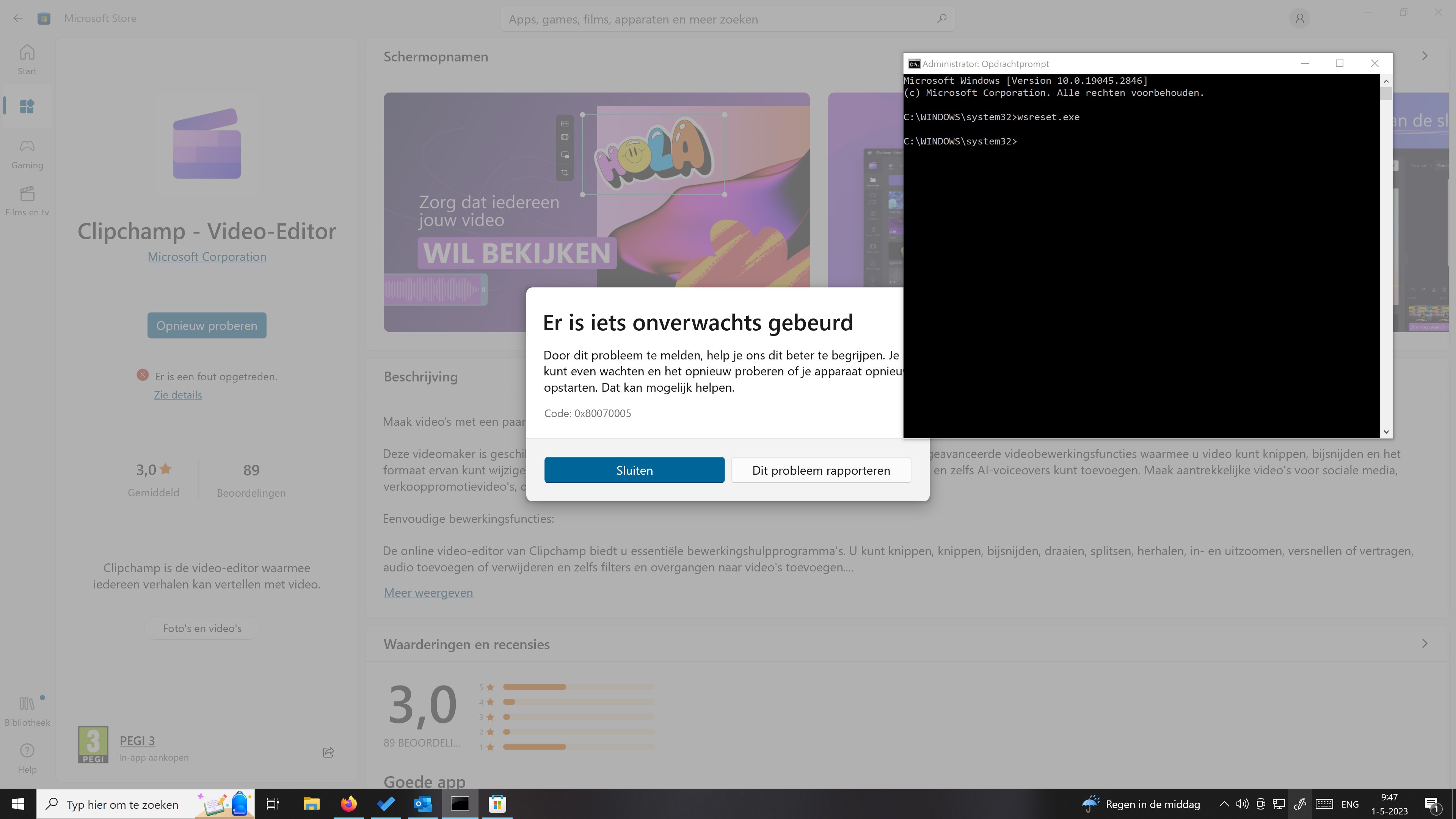Open Microsoft Corporation publisher link
This screenshot has height=819, width=1456.
pos(207,257)
